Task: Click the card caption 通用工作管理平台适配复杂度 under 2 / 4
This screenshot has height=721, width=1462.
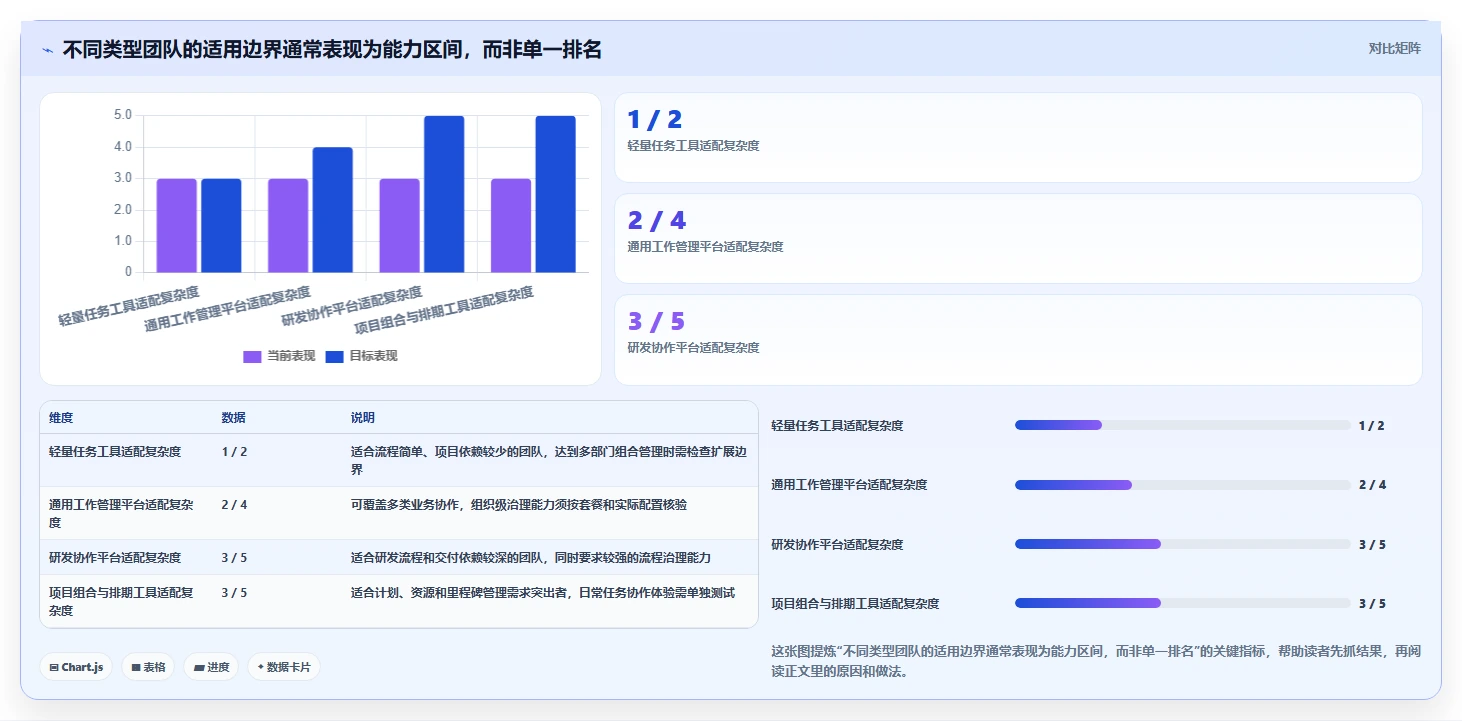Action: tap(705, 247)
